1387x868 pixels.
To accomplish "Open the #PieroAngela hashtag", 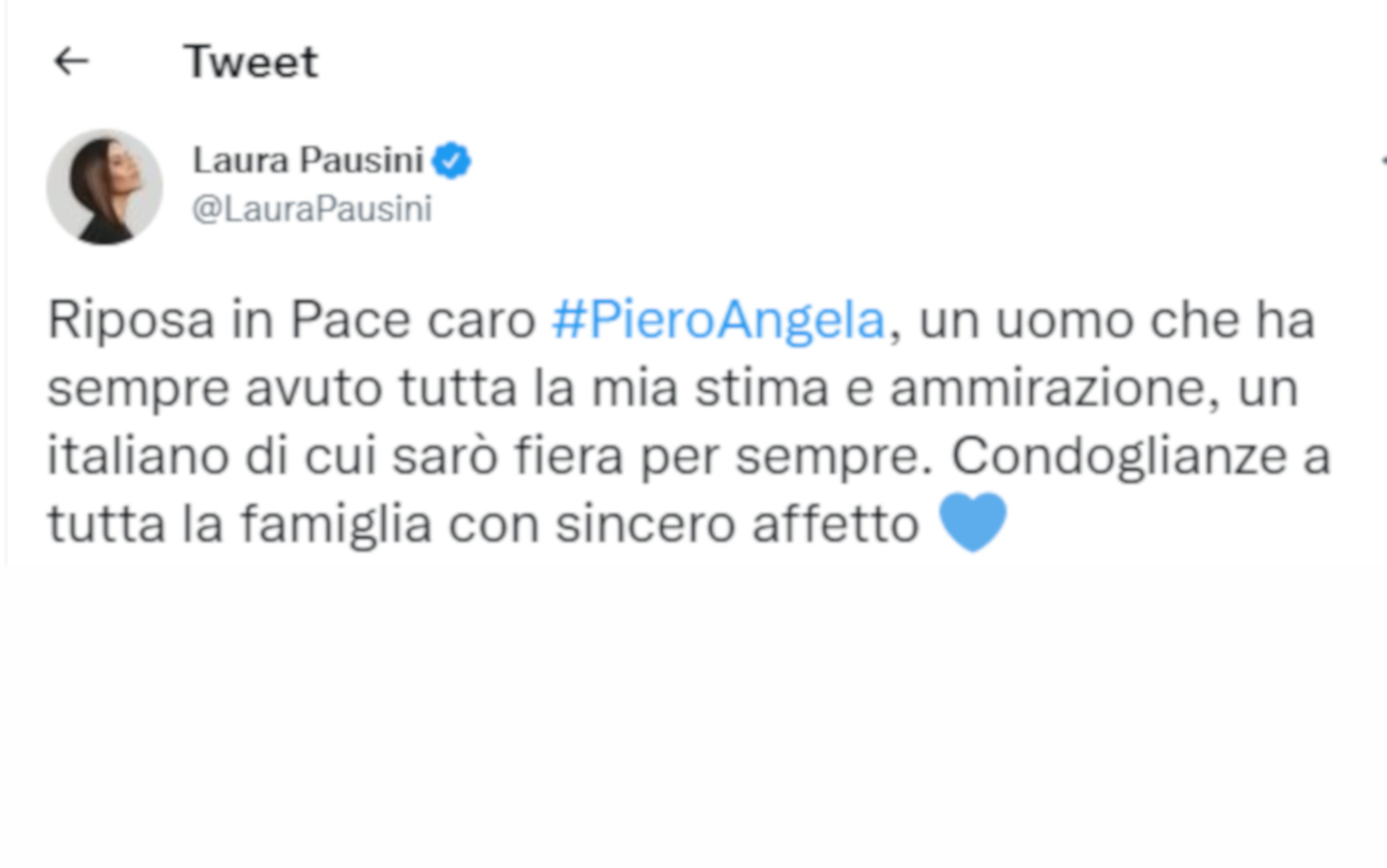I will pos(719,321).
